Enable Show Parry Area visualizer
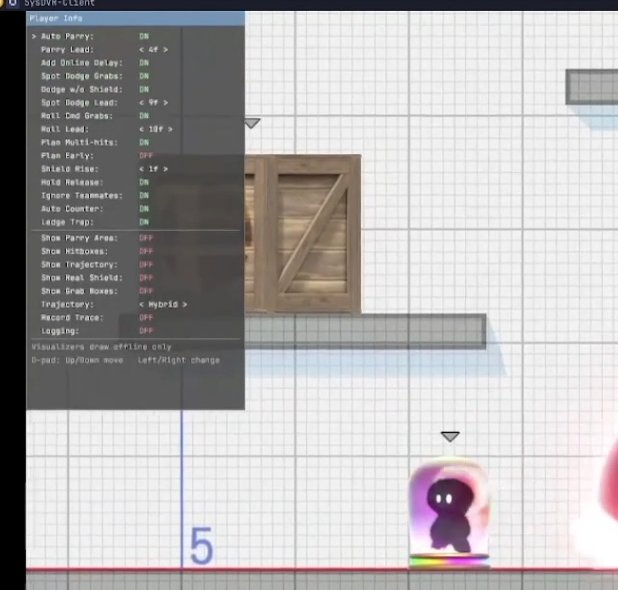Screen dimensions: 618x590 [145, 238]
